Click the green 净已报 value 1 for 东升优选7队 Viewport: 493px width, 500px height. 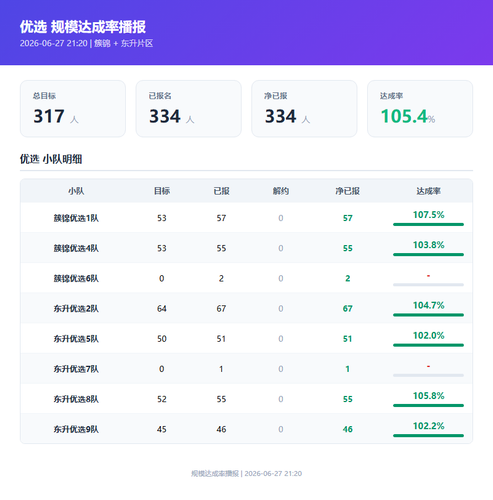coord(348,369)
